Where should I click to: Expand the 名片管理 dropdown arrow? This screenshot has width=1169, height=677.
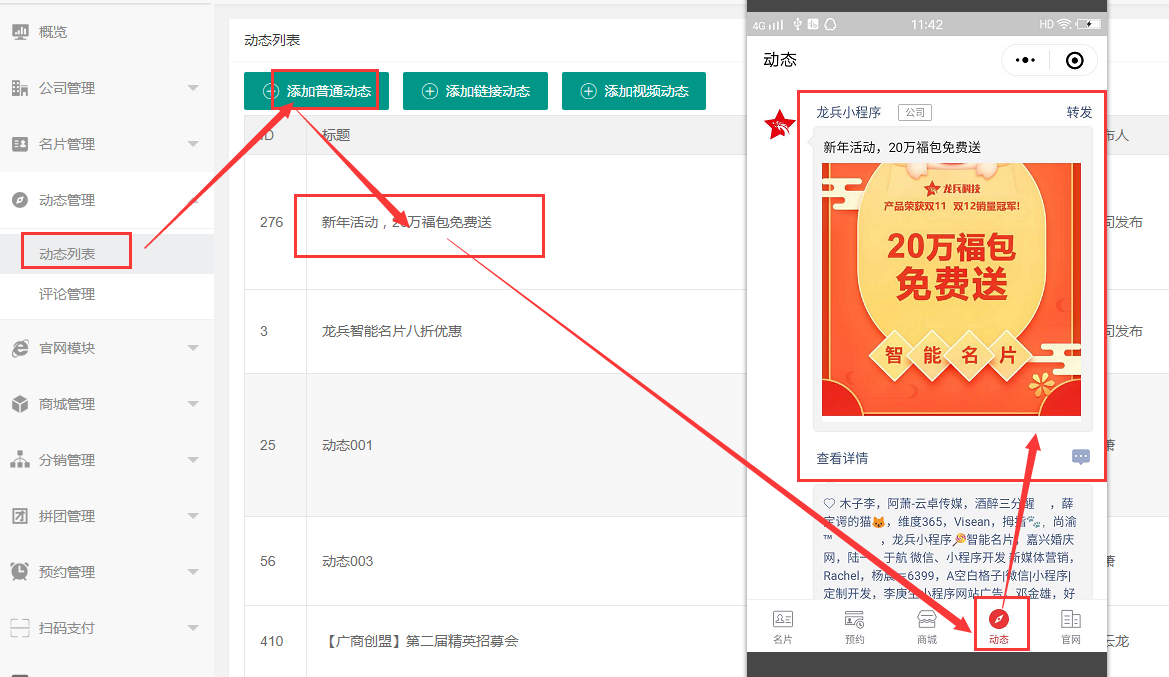coord(193,144)
